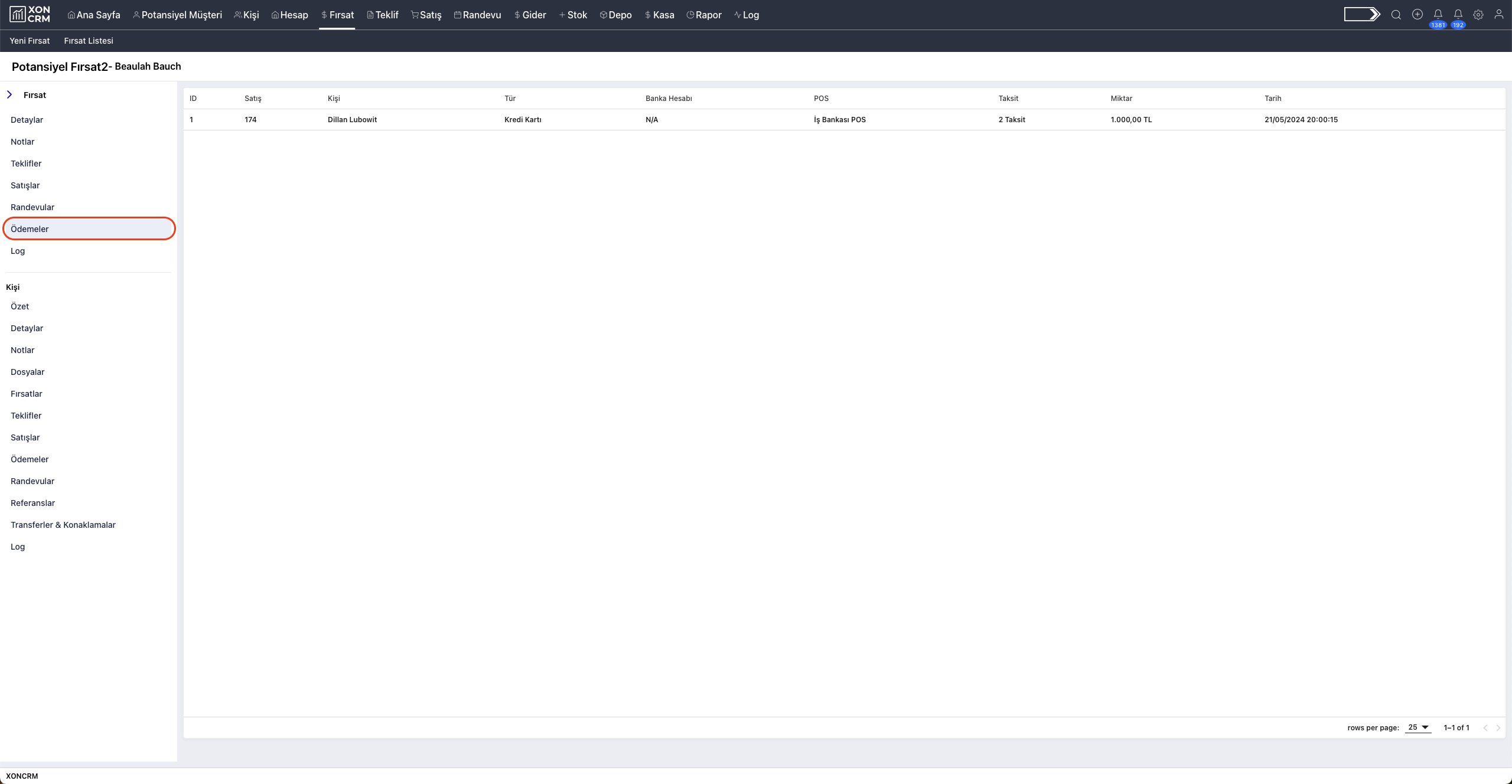Open Potansiyel Müşteri menu
This screenshot has width=1512, height=784.
click(x=177, y=15)
